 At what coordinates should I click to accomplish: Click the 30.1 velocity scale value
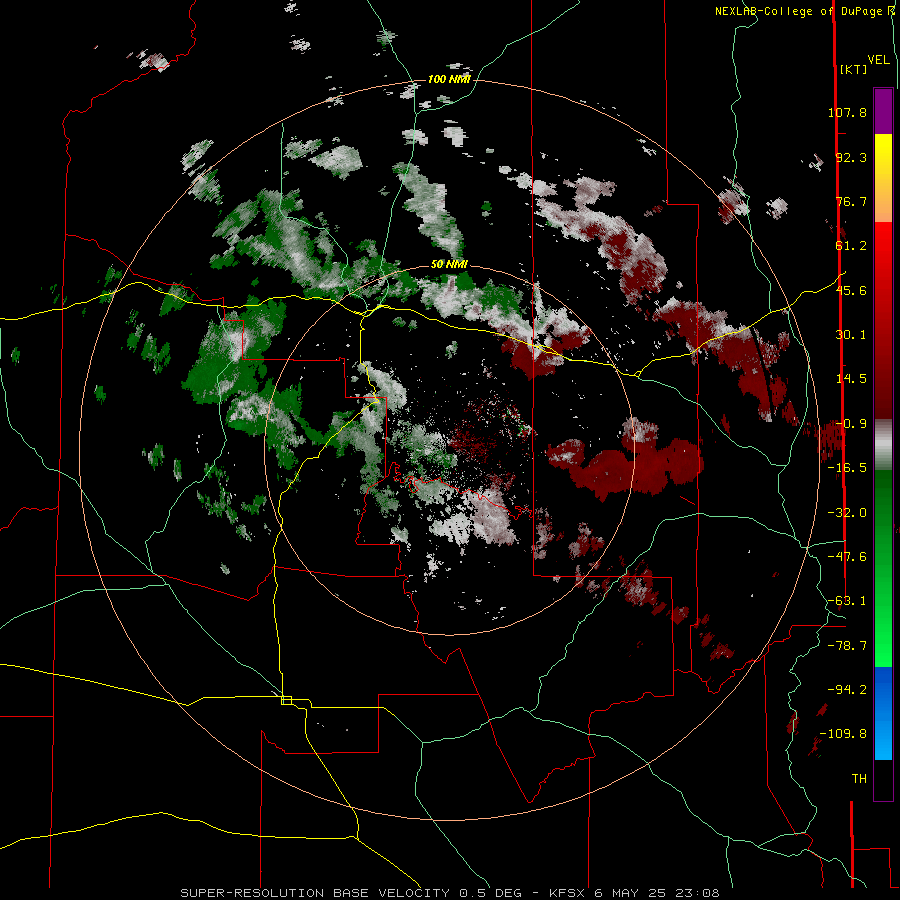[x=851, y=335]
